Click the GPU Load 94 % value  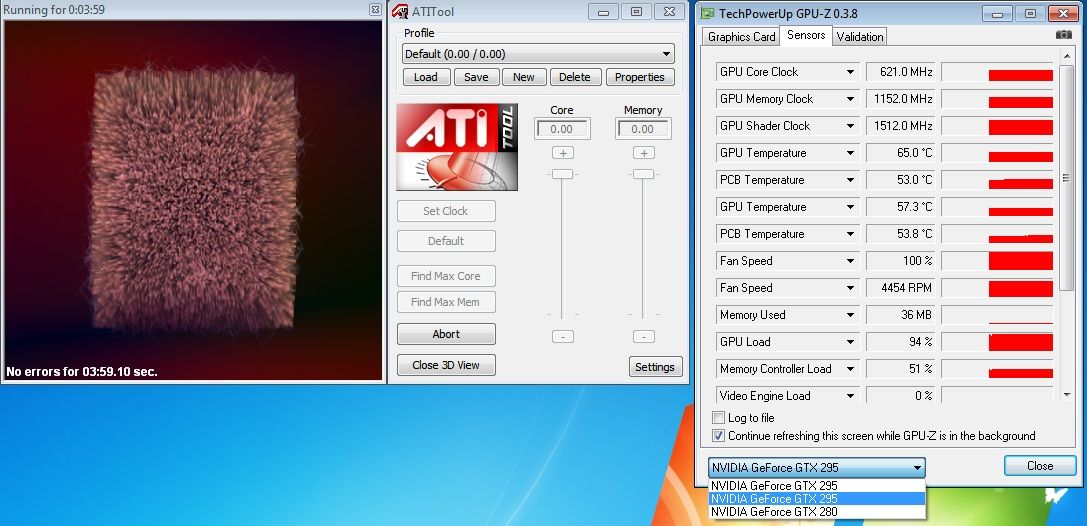900,342
